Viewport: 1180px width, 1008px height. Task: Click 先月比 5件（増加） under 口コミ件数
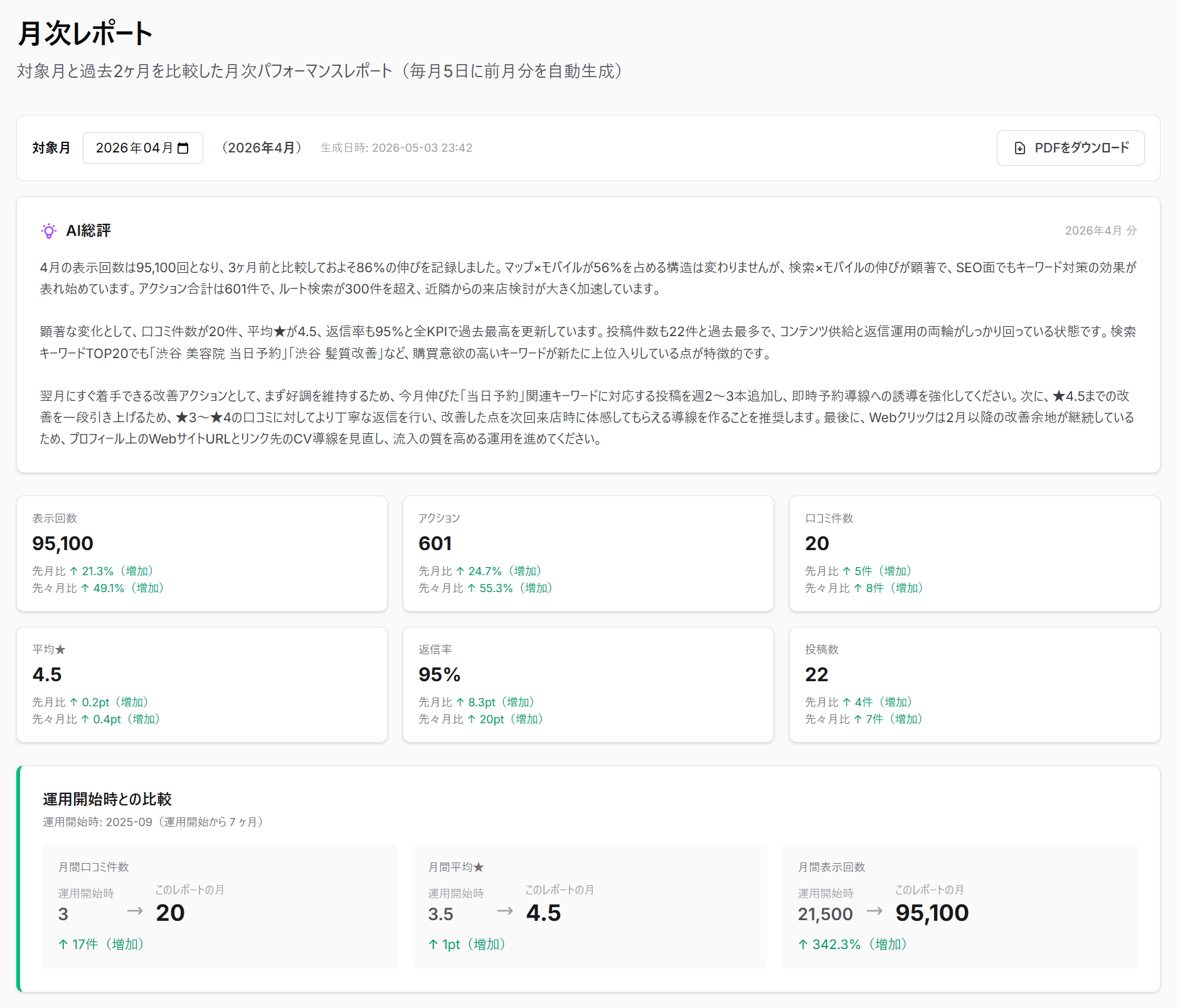coord(859,571)
